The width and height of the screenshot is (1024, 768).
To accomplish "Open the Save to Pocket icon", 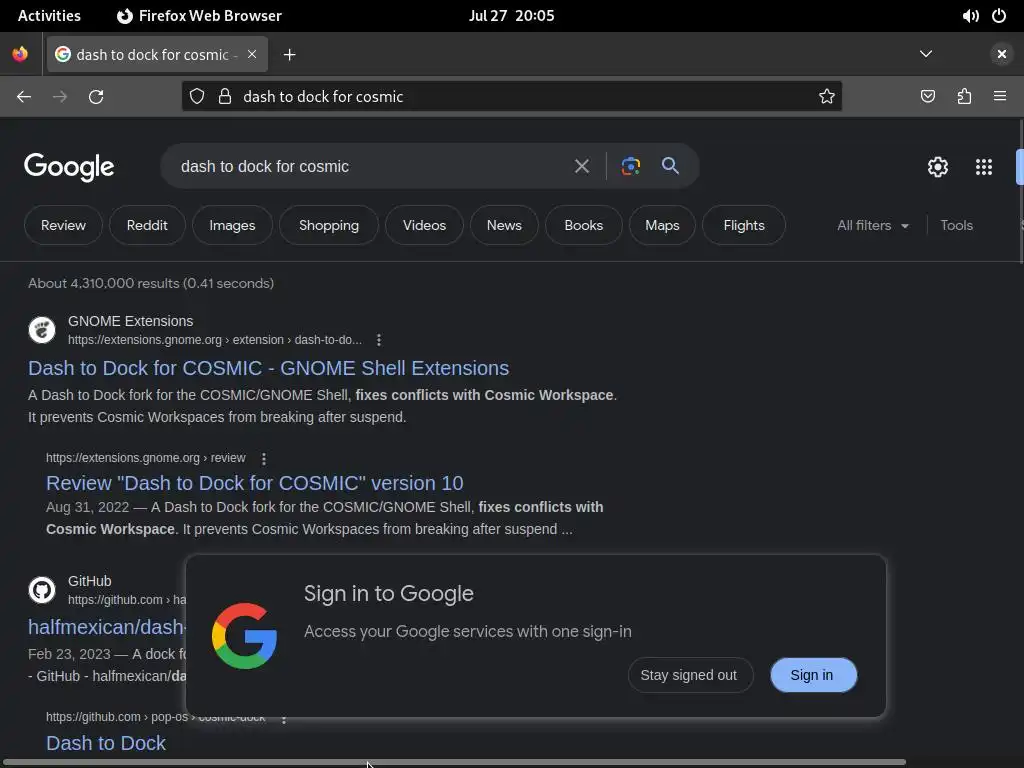I will point(928,97).
